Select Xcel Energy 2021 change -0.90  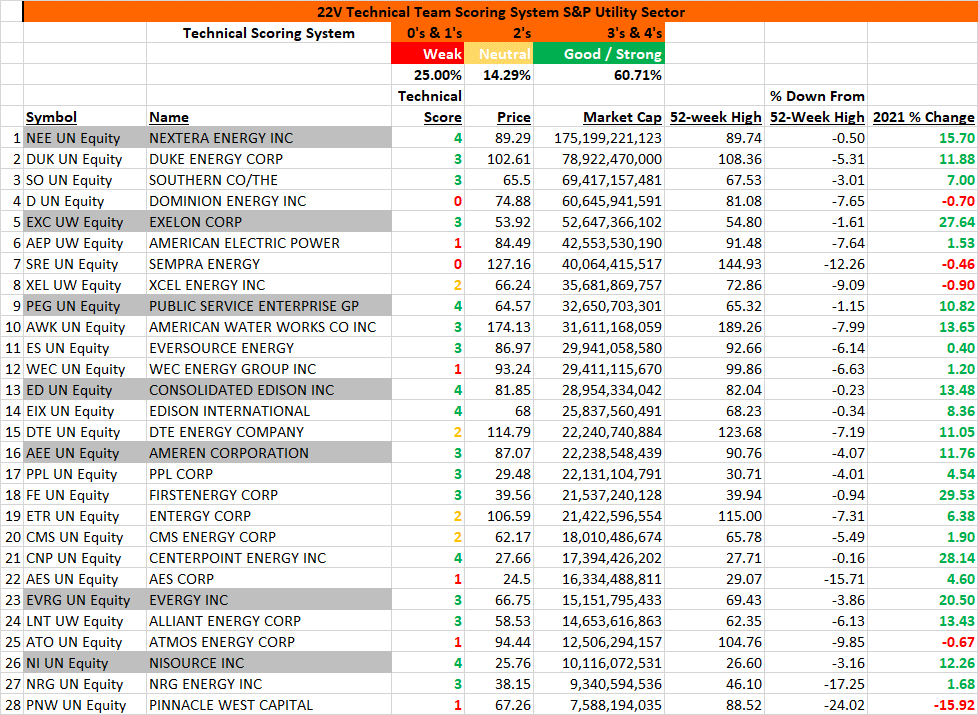click(x=922, y=285)
